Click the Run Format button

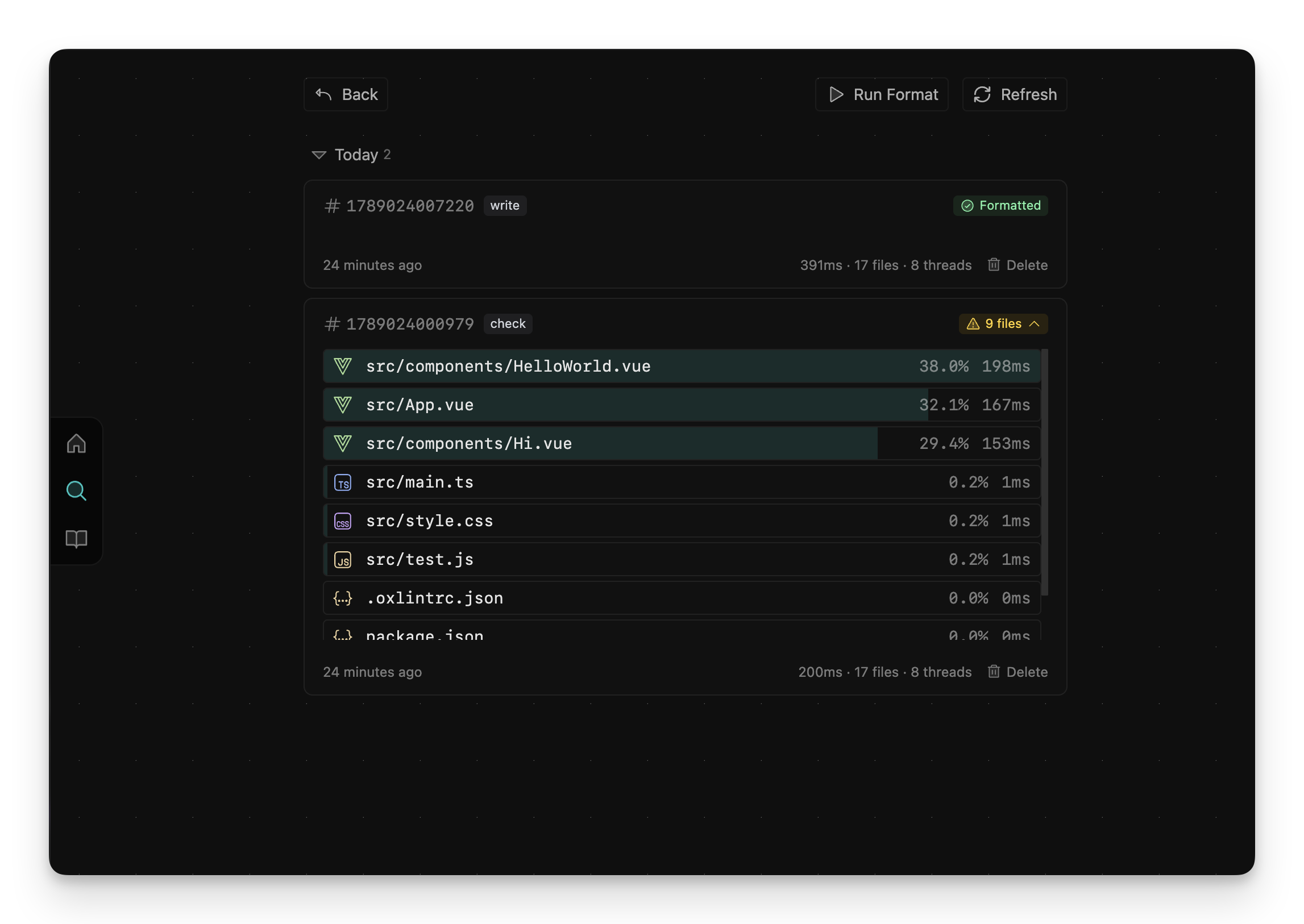tap(882, 94)
